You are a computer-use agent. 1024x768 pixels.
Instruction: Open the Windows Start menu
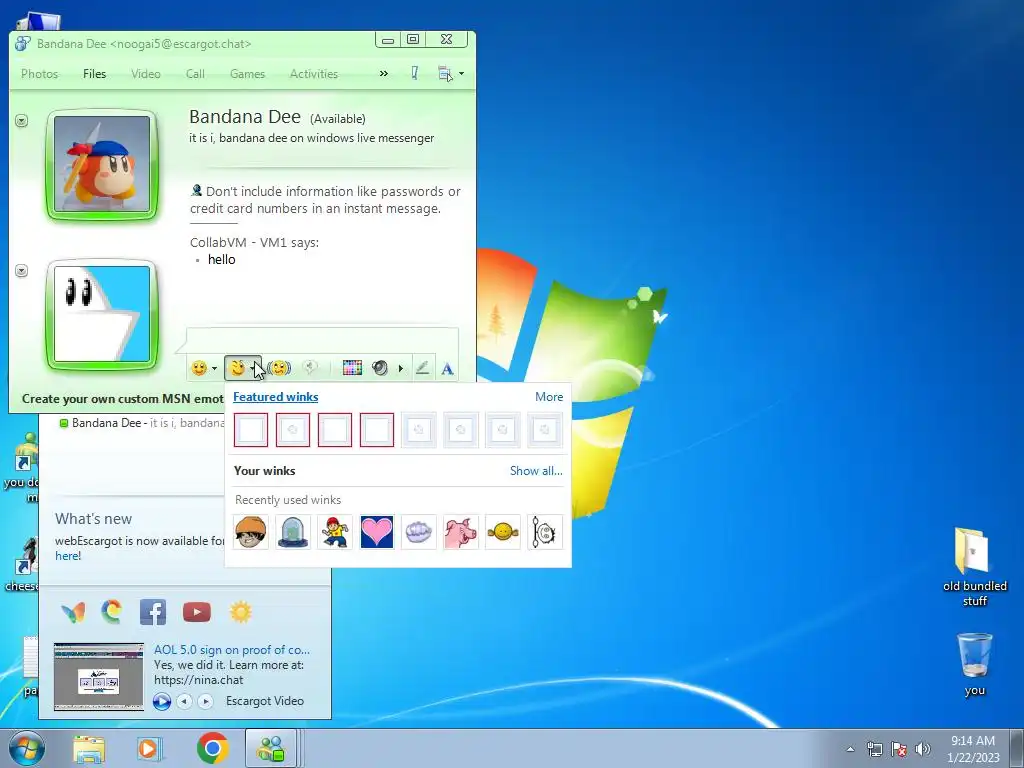[27, 748]
